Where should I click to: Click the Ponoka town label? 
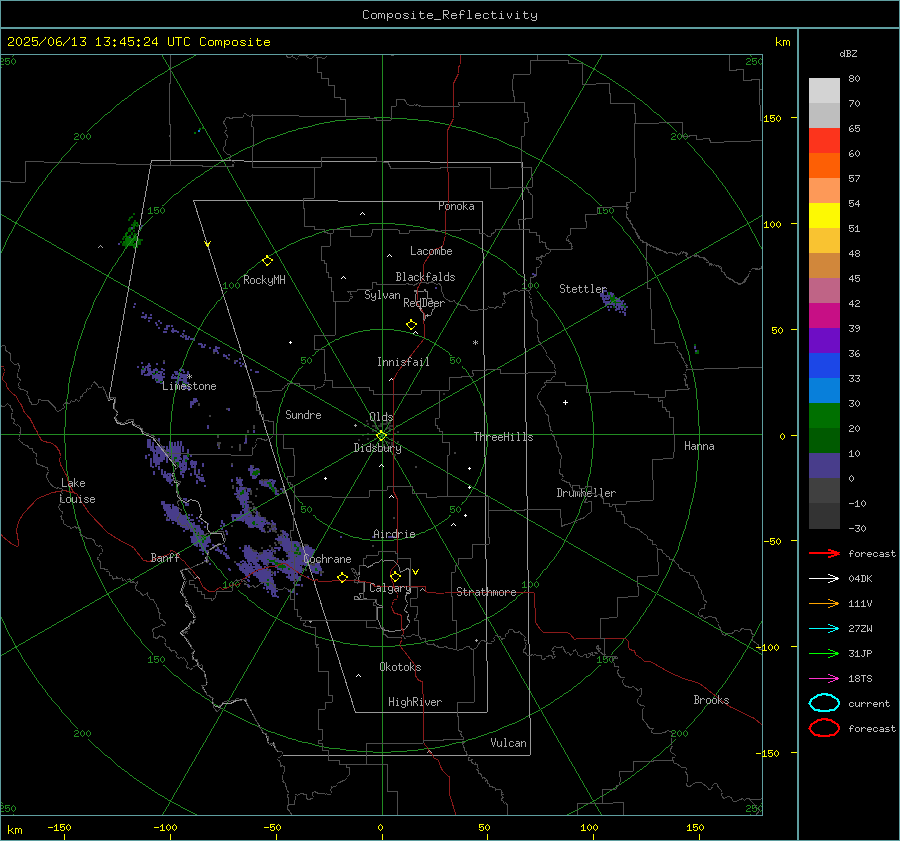[456, 206]
